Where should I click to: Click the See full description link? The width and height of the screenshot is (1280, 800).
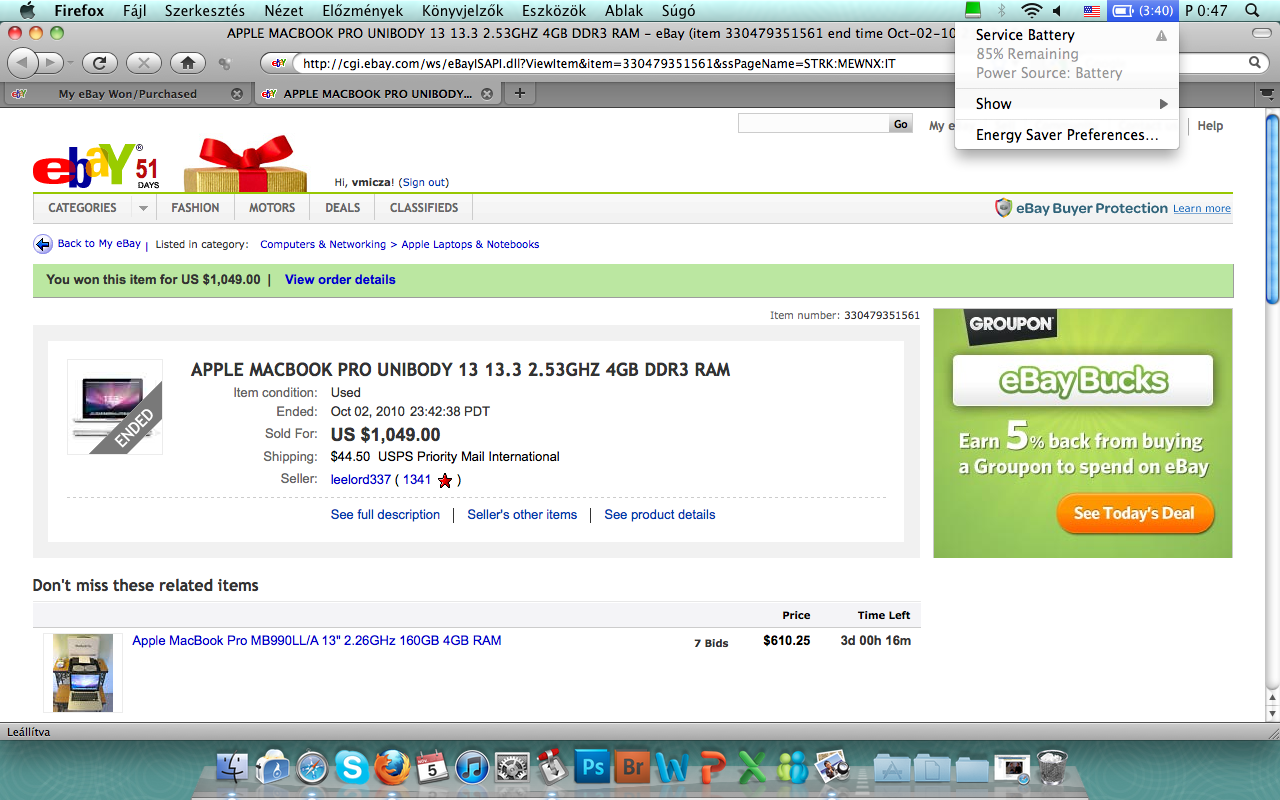click(385, 515)
